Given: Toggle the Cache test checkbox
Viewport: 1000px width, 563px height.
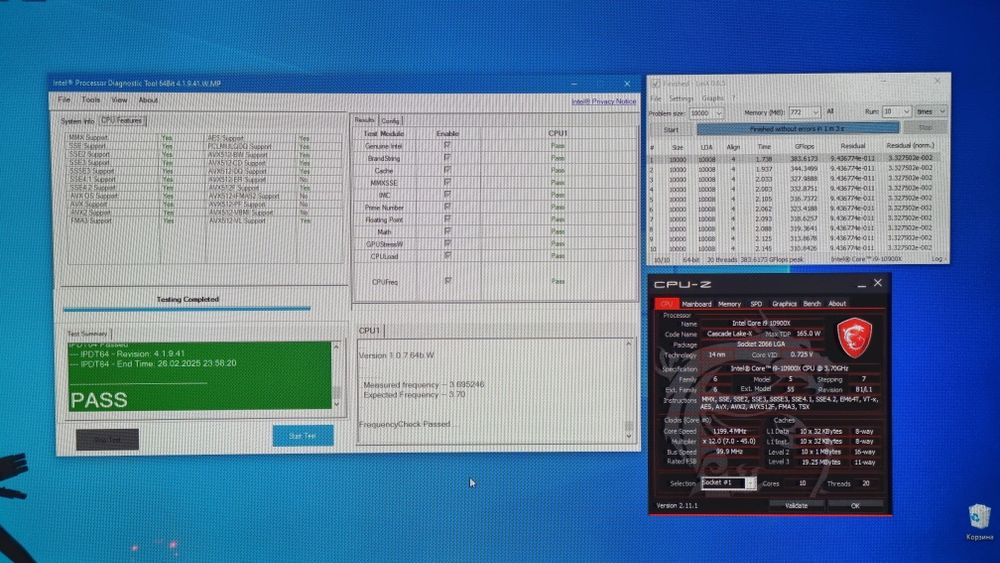Looking at the screenshot, I should click(x=447, y=170).
